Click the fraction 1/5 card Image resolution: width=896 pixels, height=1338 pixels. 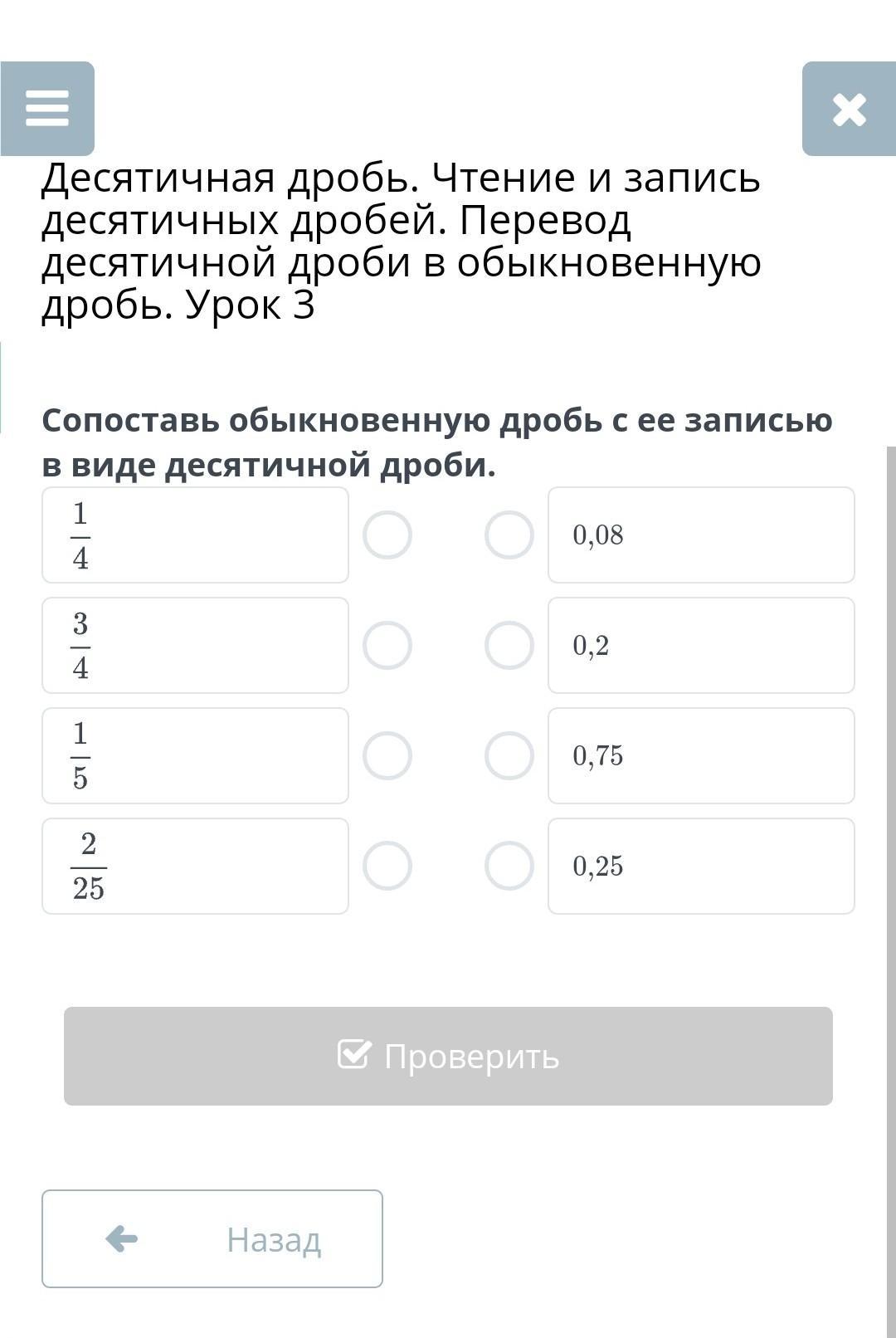[x=195, y=755]
